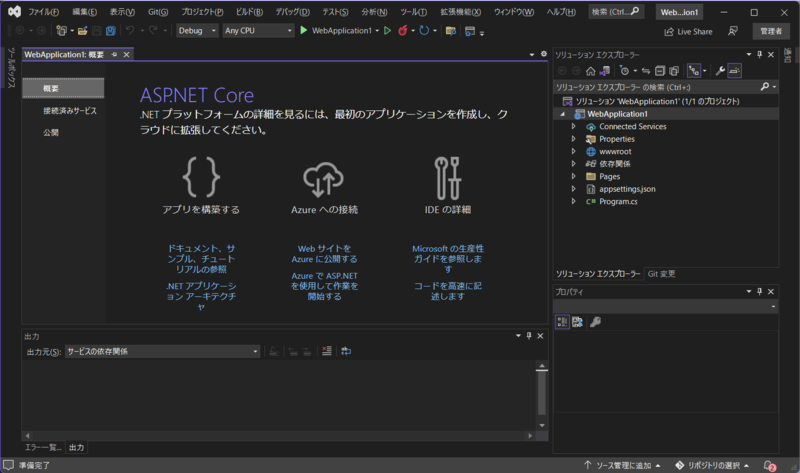Image resolution: width=800 pixels, height=473 pixels.
Task: Select appsettings.json in Solution Explorer
Action: click(x=627, y=189)
